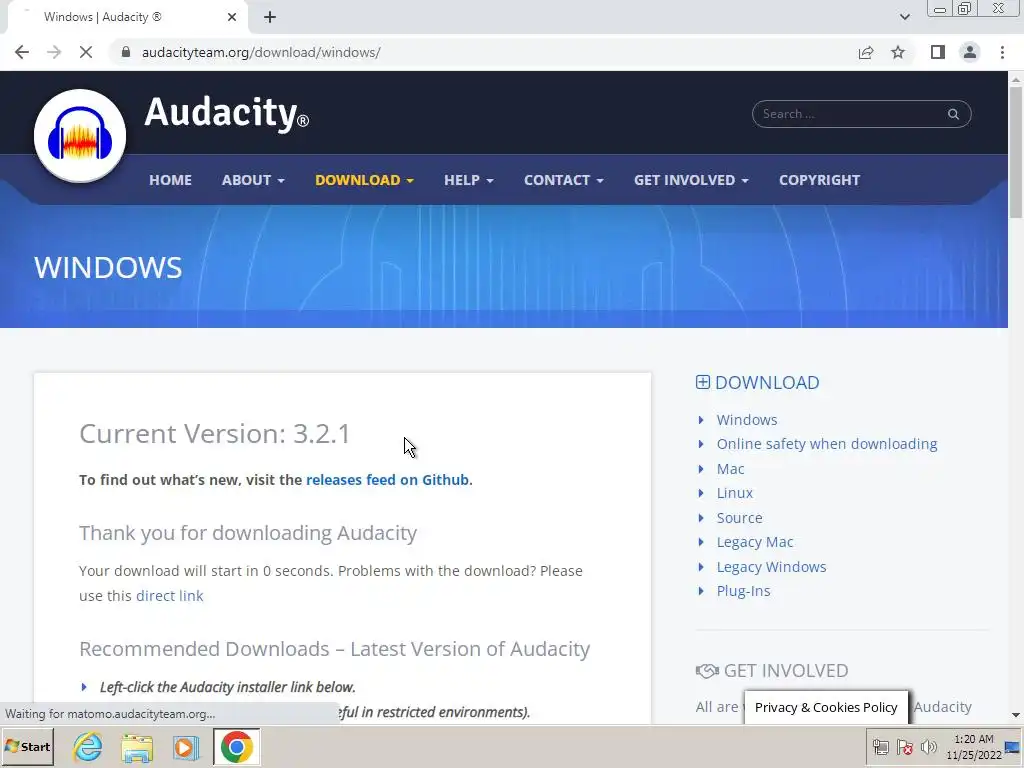The width and height of the screenshot is (1024, 768).
Task: Click the Action Center flag tray icon
Action: [x=904, y=746]
